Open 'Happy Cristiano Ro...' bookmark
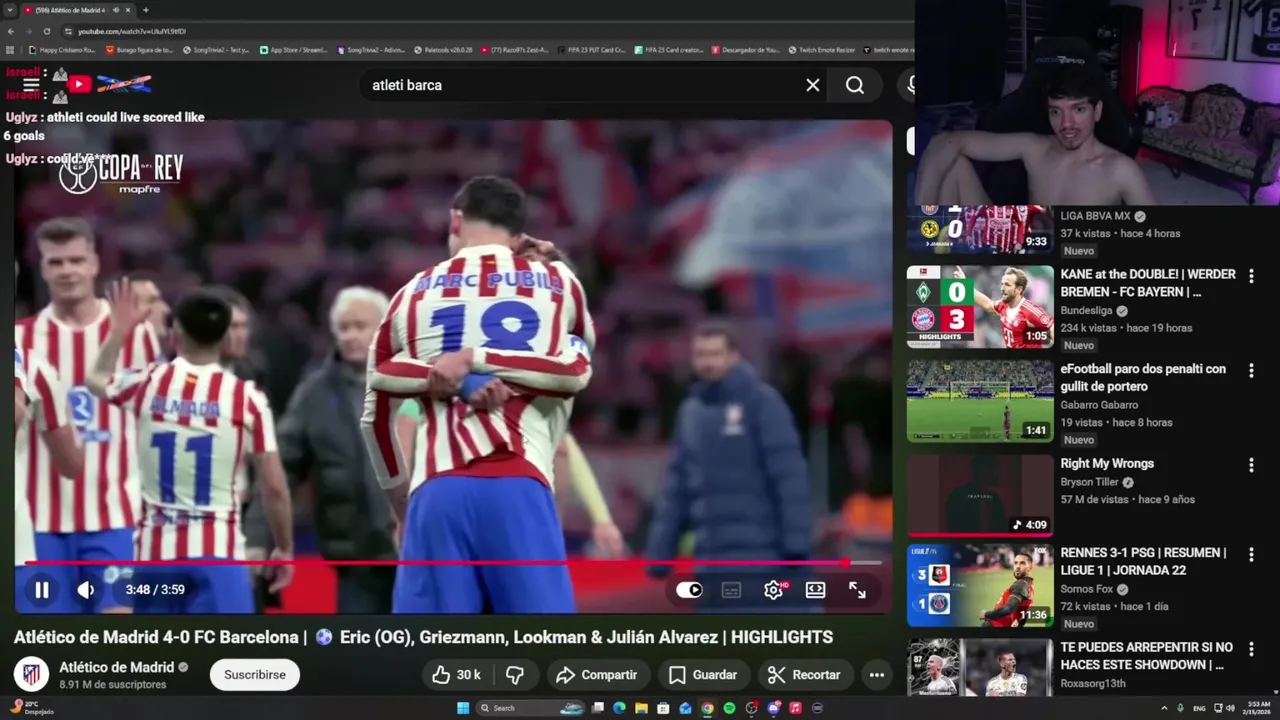The image size is (1280, 720). click(62, 49)
